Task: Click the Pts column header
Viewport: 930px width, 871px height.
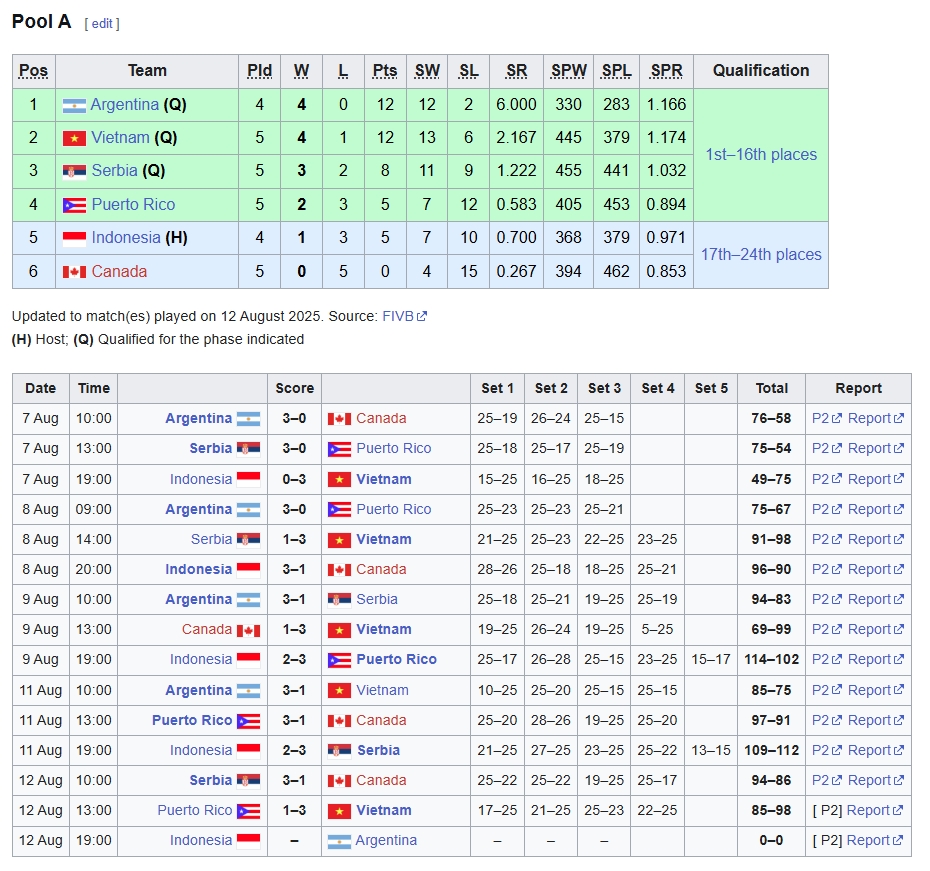Action: [385, 71]
